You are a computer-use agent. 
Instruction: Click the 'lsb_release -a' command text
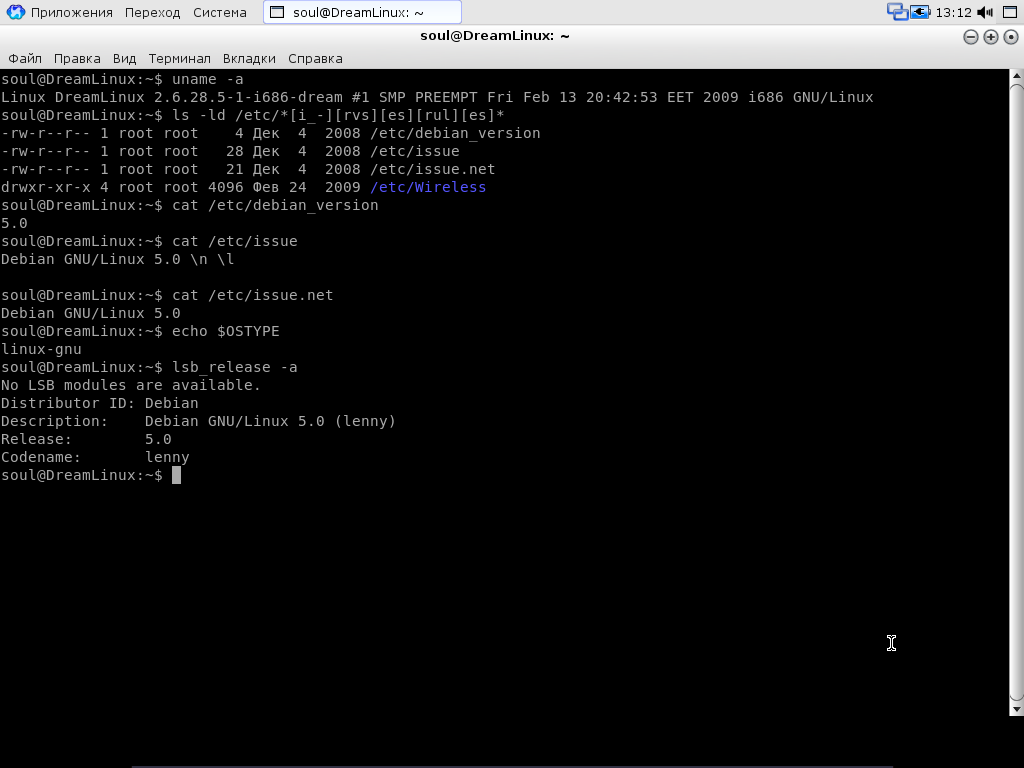(234, 367)
